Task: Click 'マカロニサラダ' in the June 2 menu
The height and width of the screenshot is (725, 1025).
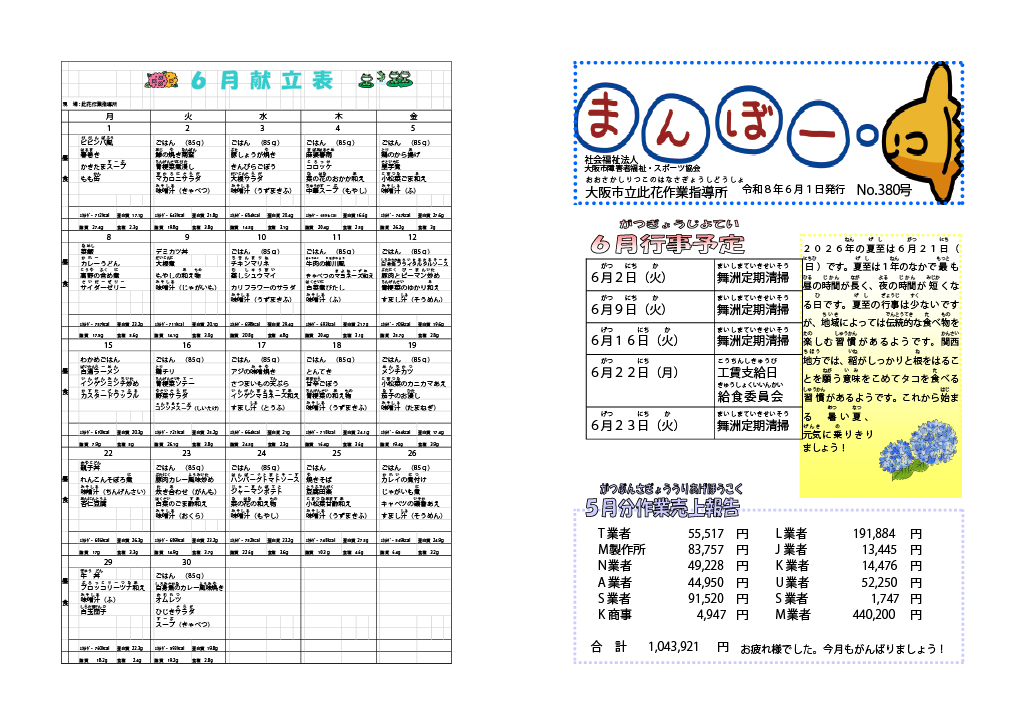Action: (178, 178)
